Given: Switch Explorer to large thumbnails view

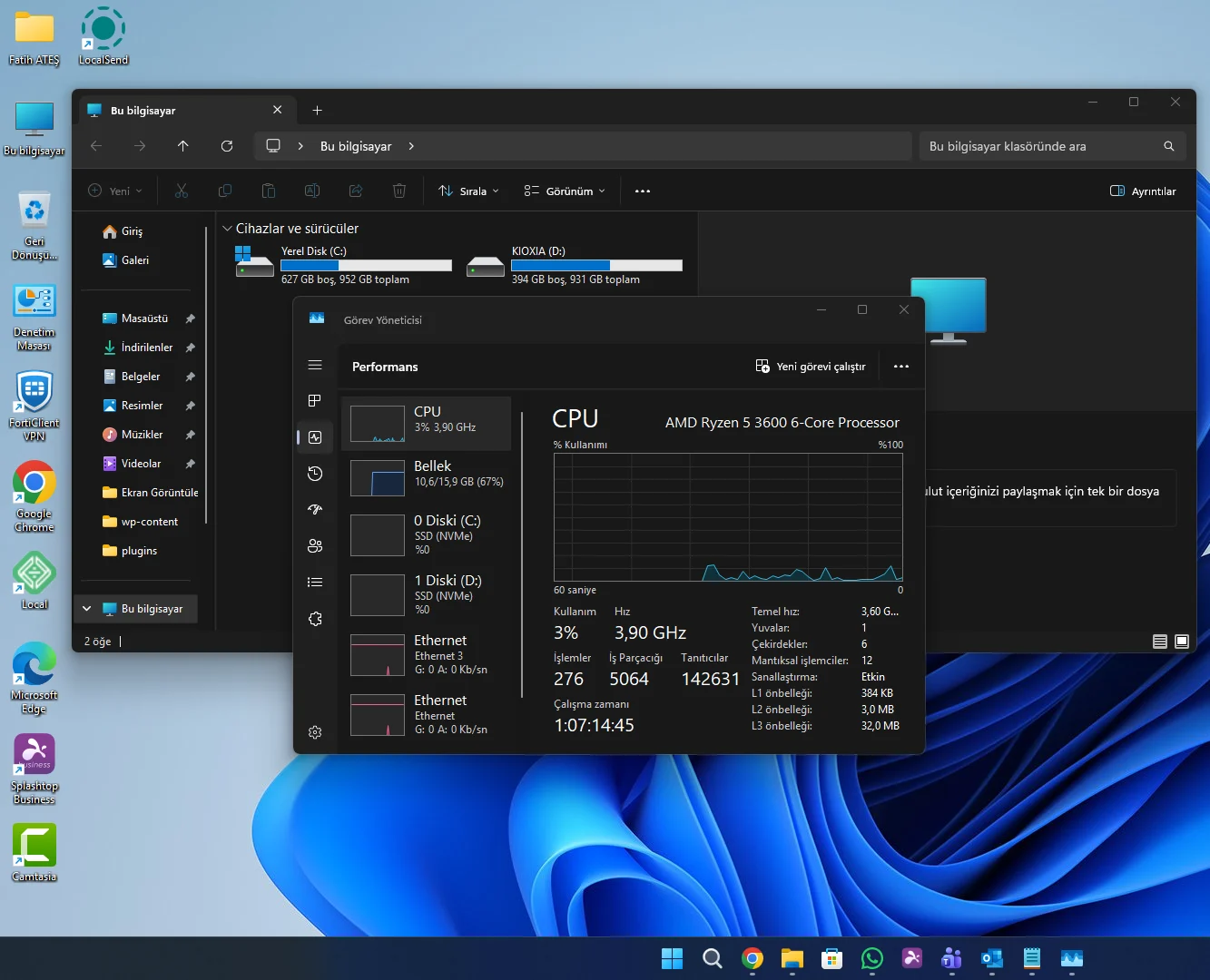Looking at the screenshot, I should (x=1182, y=642).
